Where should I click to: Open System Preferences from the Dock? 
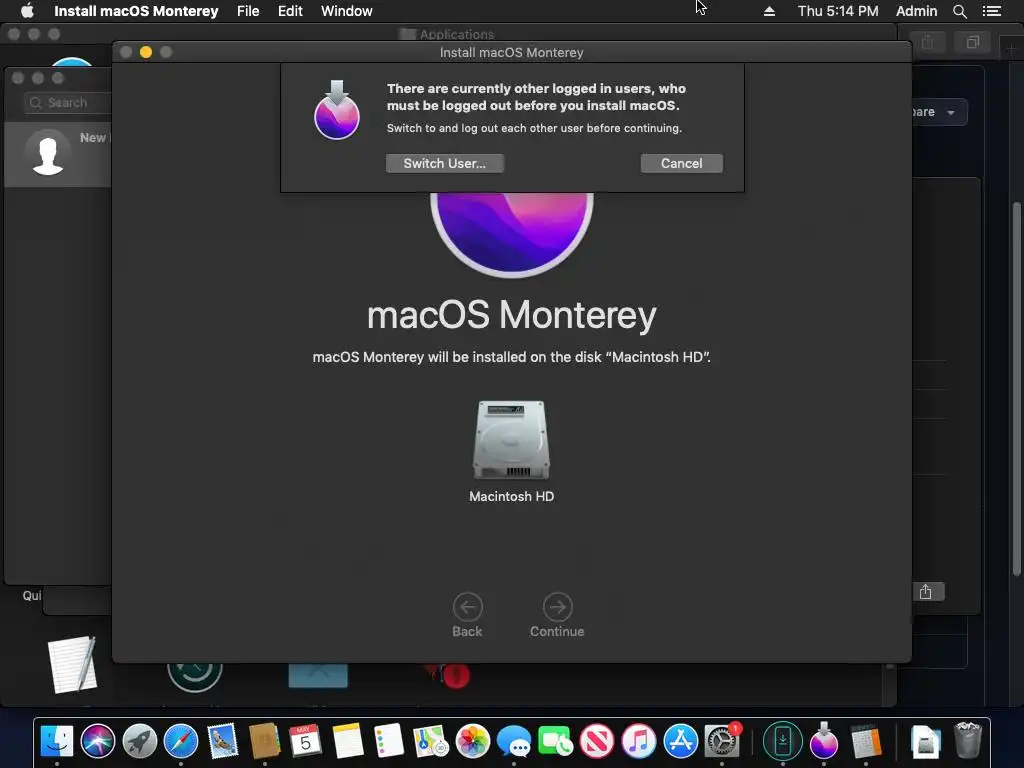click(x=722, y=741)
